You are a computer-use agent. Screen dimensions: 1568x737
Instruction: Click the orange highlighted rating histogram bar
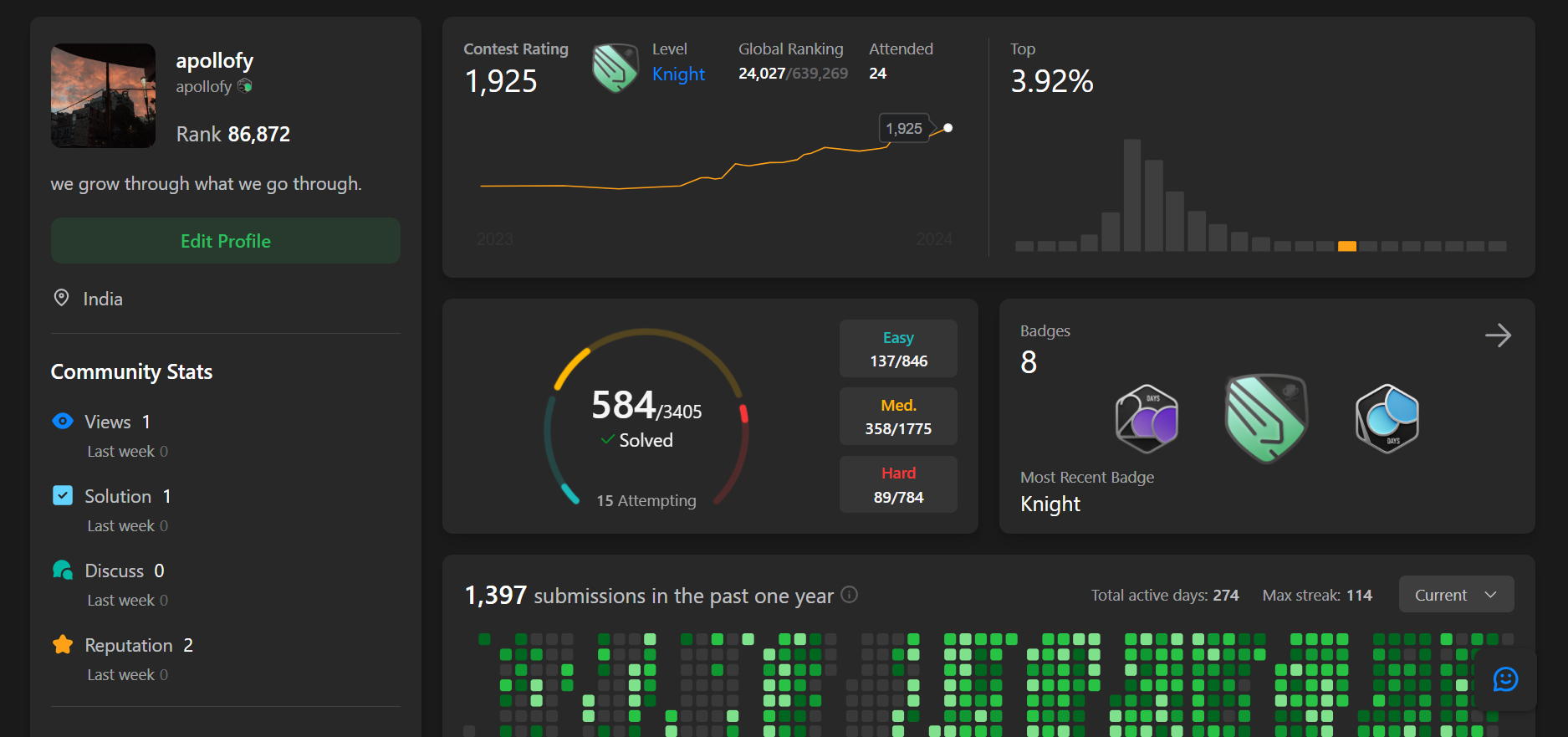(1346, 246)
